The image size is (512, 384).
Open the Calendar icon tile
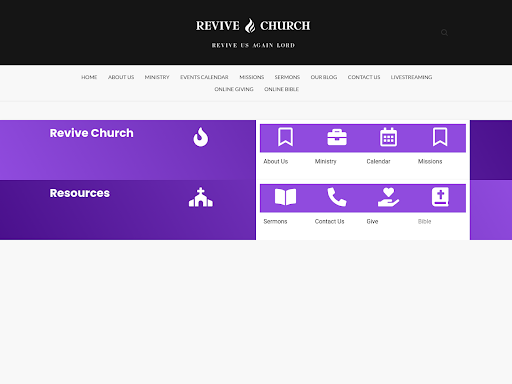(389, 137)
